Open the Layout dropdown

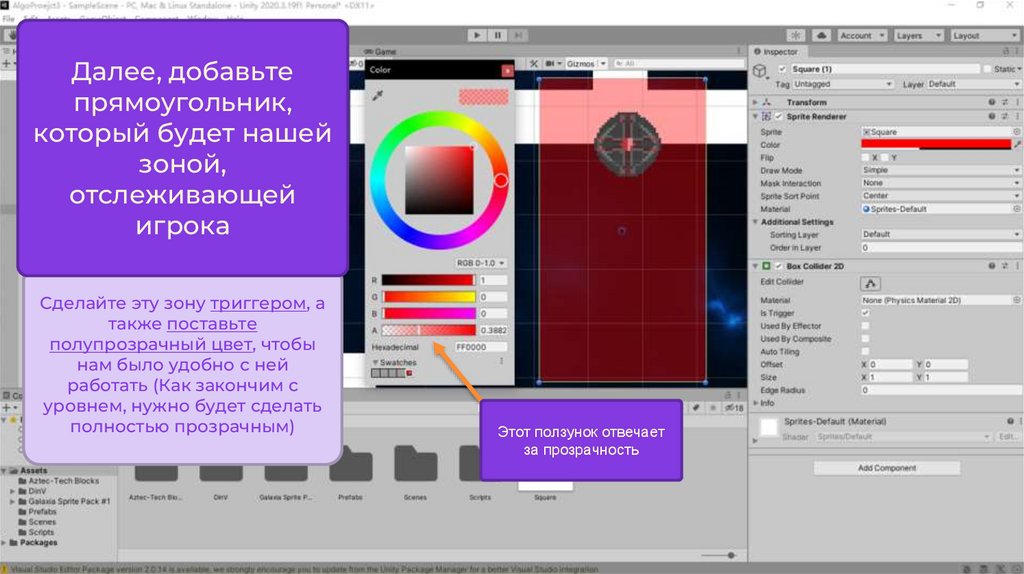tap(984, 35)
